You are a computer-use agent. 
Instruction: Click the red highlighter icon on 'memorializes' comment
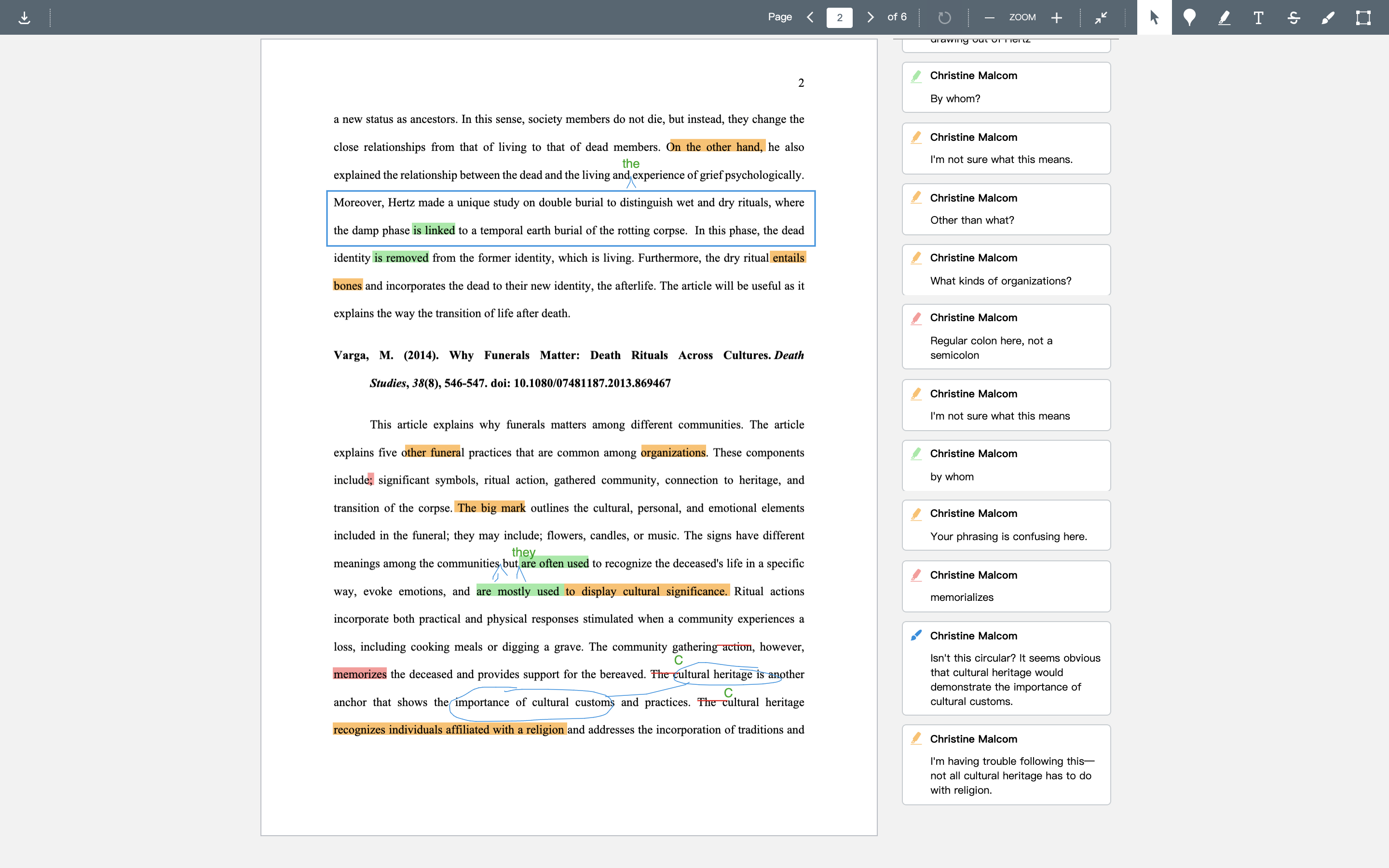pyautogui.click(x=916, y=575)
